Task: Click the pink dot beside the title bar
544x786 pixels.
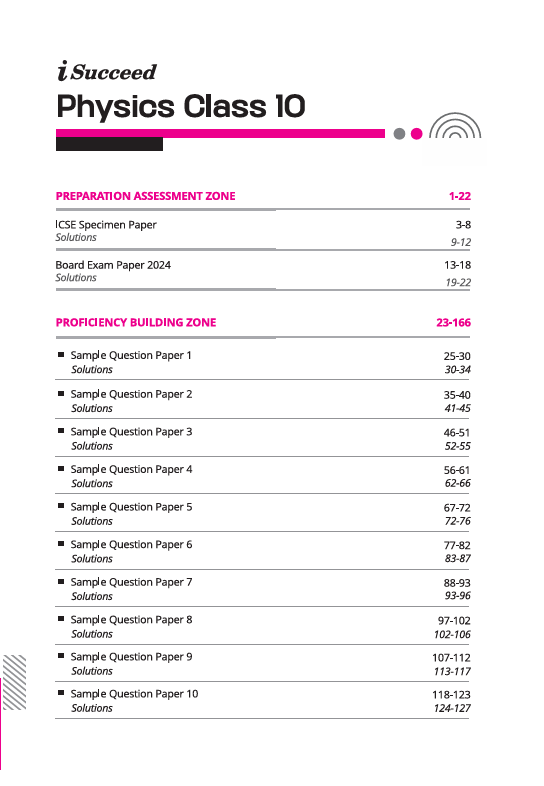Action: (x=417, y=134)
